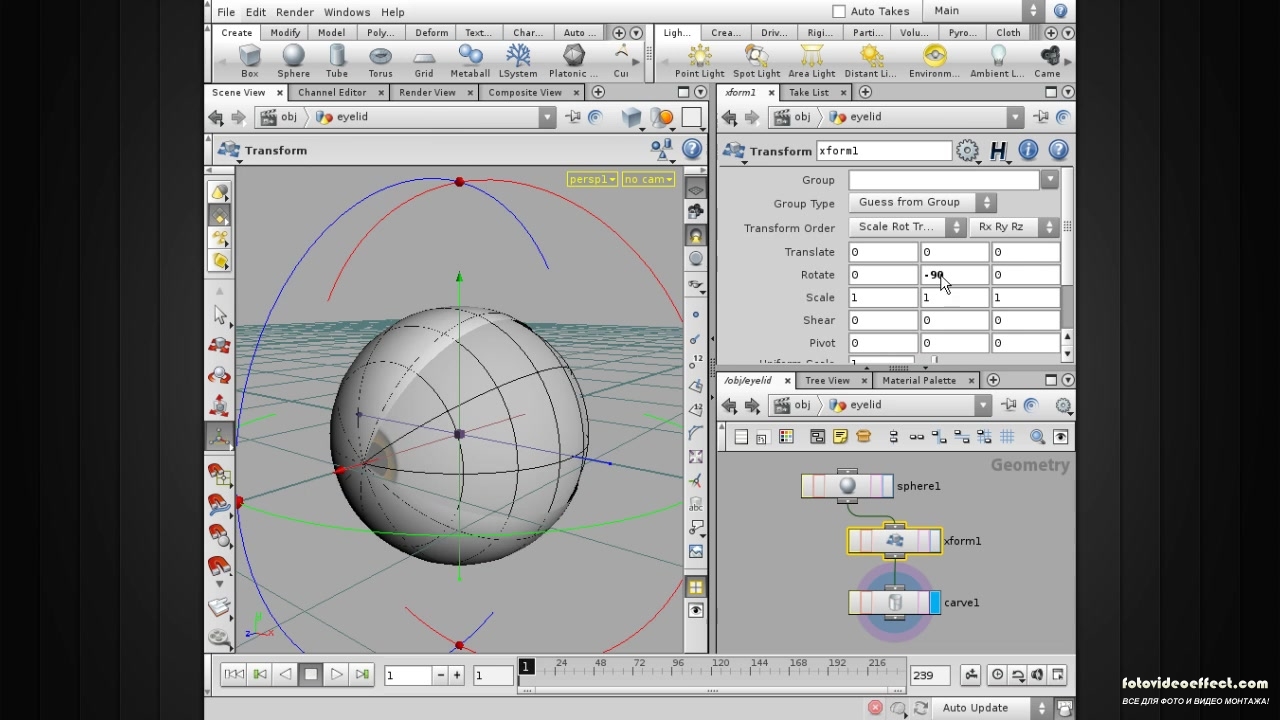This screenshot has height=720, width=1280.
Task: Open Transform Order dropdown
Action: pyautogui.click(x=908, y=228)
